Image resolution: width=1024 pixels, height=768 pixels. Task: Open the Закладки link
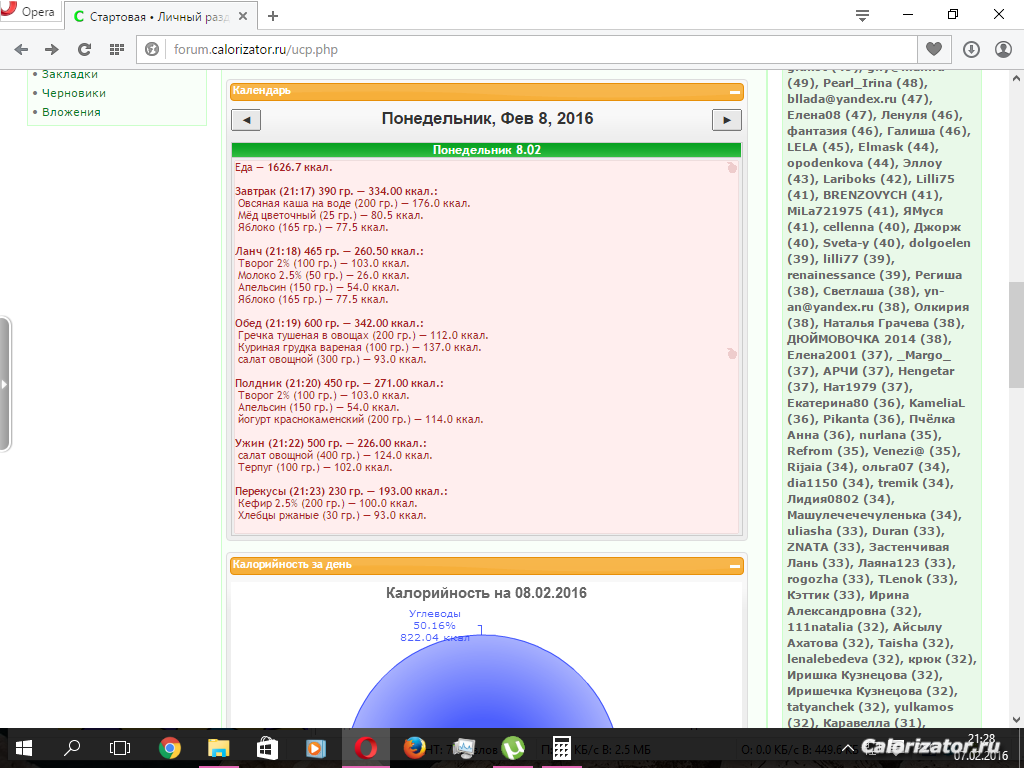[x=70, y=74]
